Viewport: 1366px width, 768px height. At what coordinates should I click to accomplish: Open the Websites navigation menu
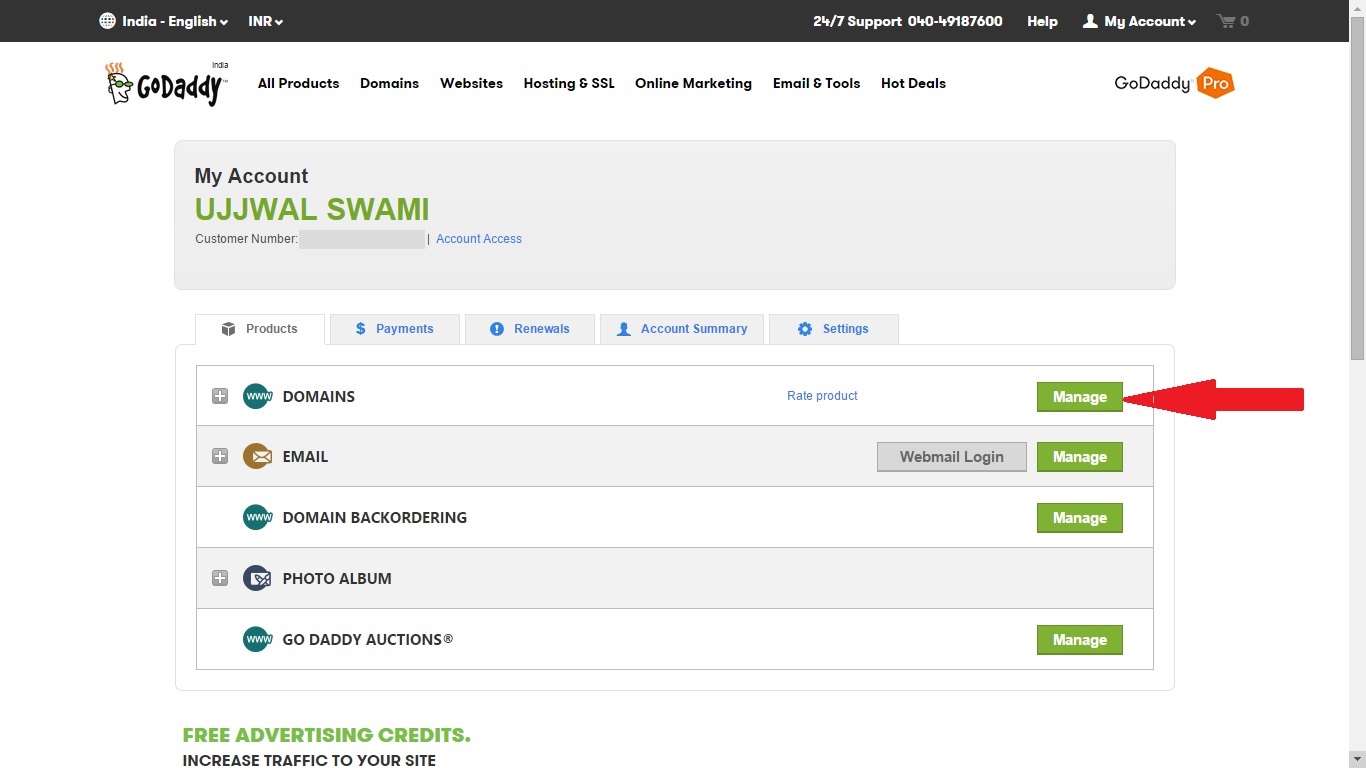471,83
